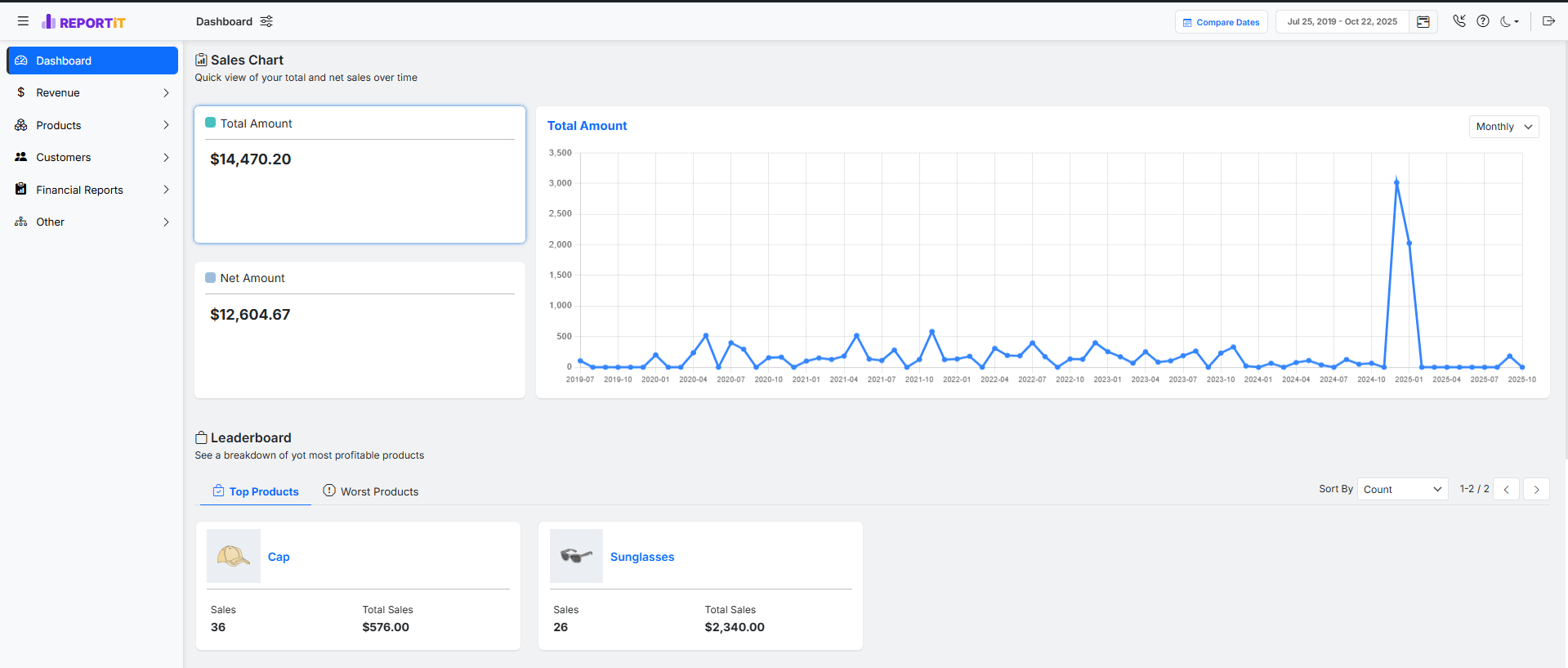
Task: Click the Total Amount teal color swatch
Action: (x=210, y=123)
